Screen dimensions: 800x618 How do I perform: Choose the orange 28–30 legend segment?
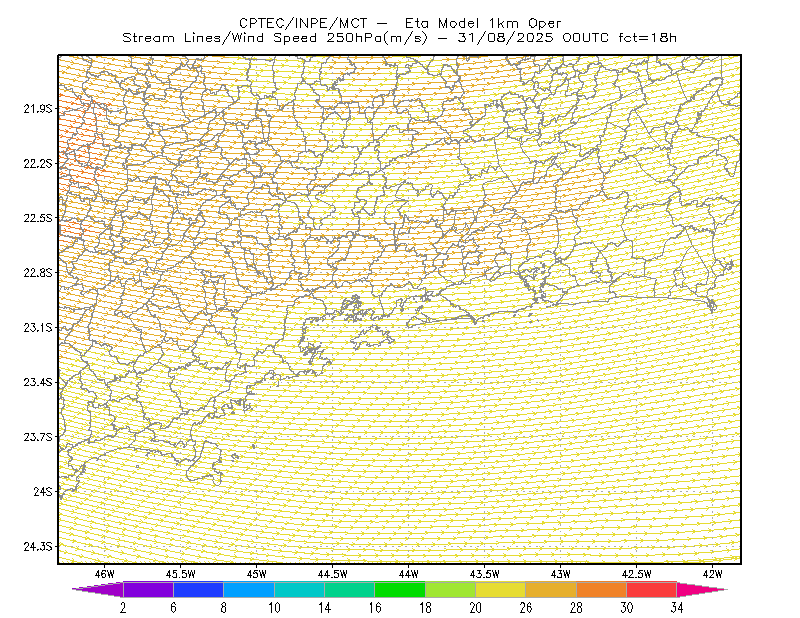click(x=601, y=589)
